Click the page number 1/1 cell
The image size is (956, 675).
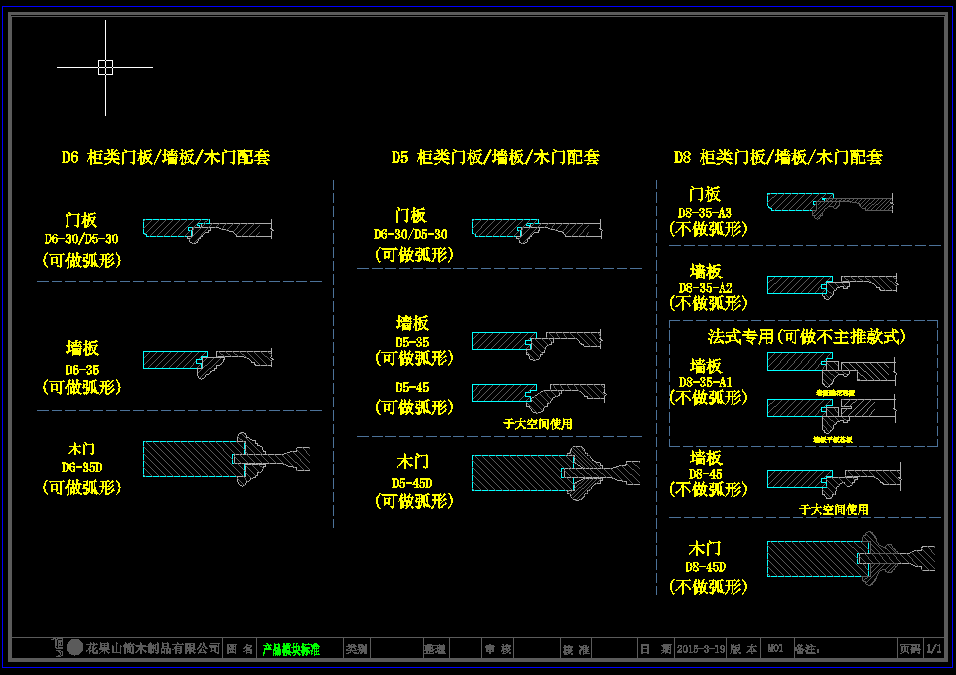(x=934, y=649)
